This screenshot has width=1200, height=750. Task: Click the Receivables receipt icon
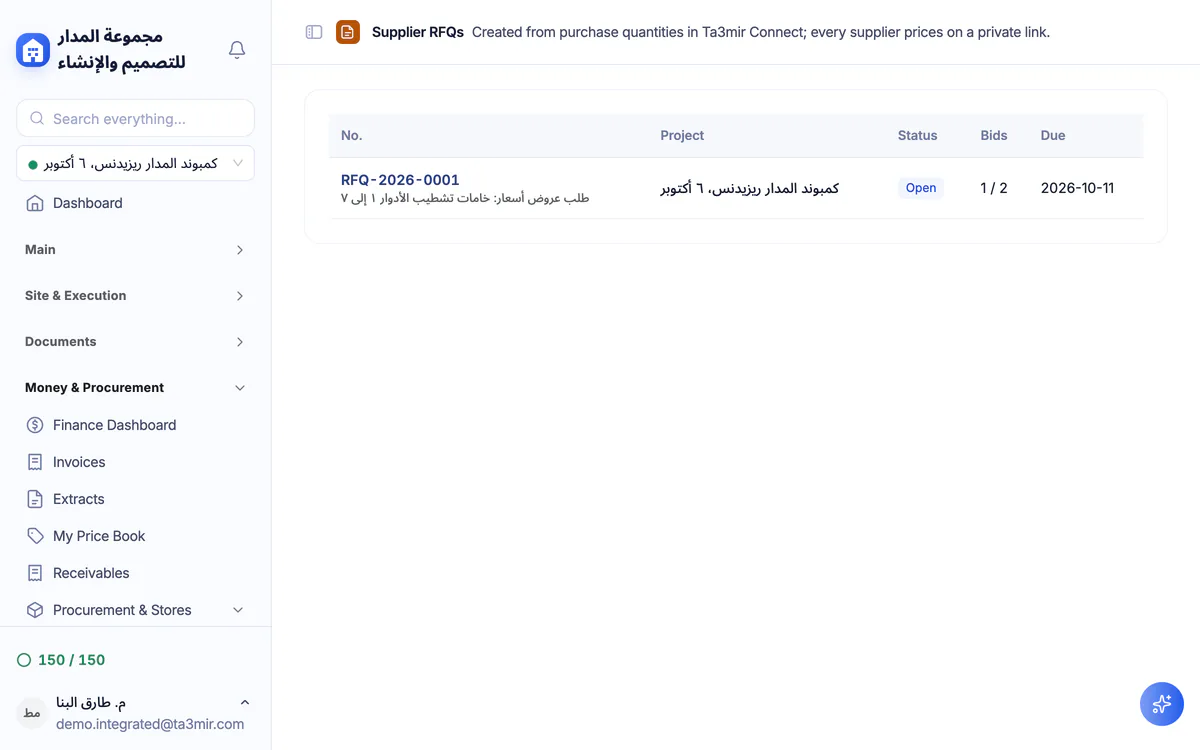[x=35, y=573]
